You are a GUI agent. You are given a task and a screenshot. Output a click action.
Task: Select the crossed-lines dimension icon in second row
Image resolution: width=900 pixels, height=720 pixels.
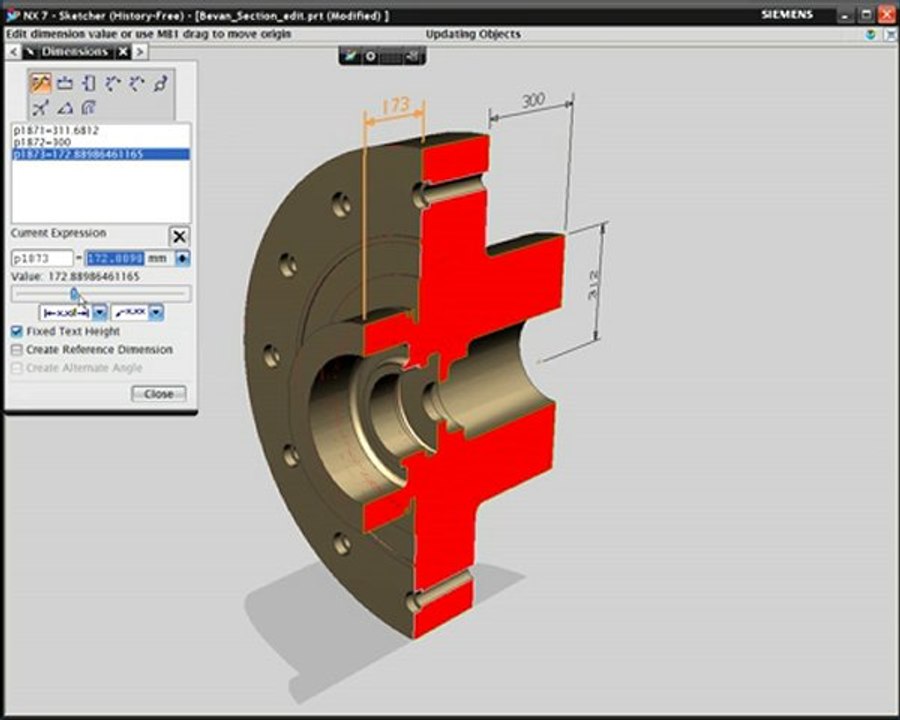[41, 107]
